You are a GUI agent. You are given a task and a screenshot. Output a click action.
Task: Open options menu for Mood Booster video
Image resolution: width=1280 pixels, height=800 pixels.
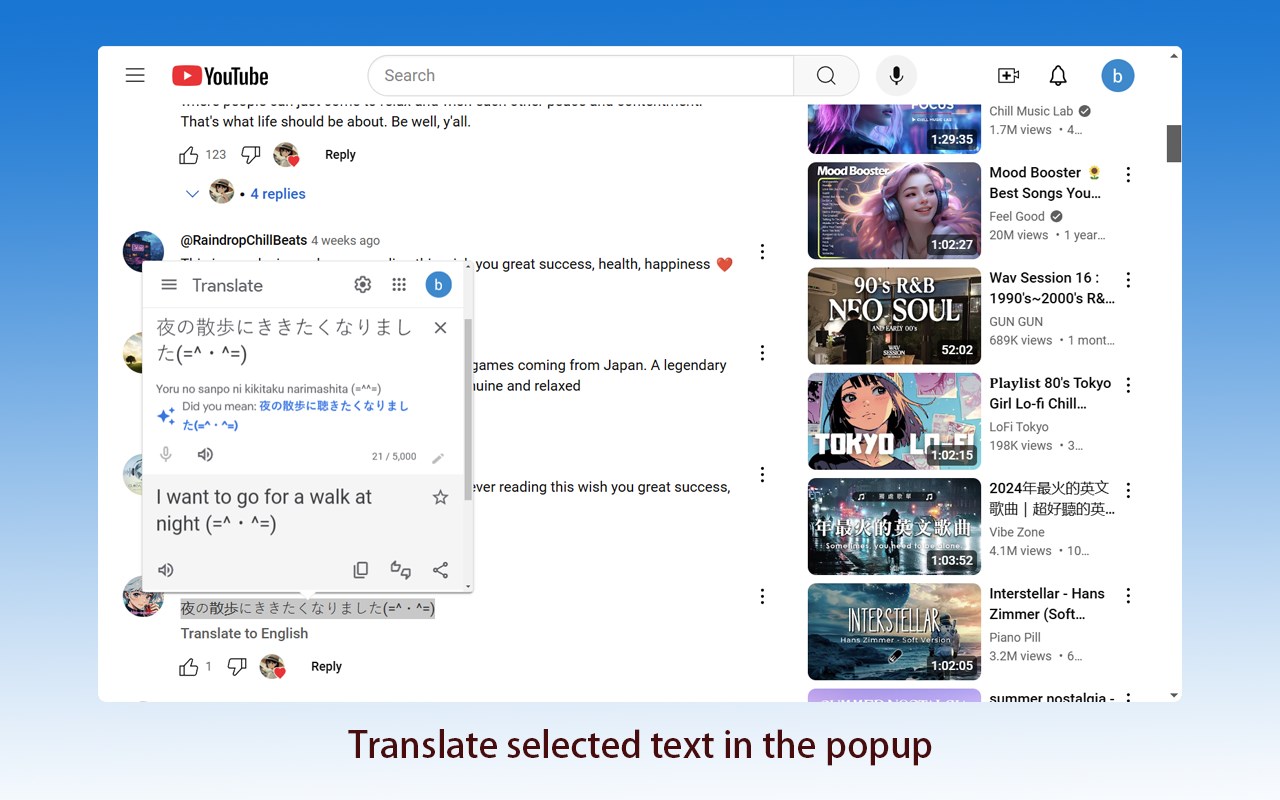pos(1128,174)
